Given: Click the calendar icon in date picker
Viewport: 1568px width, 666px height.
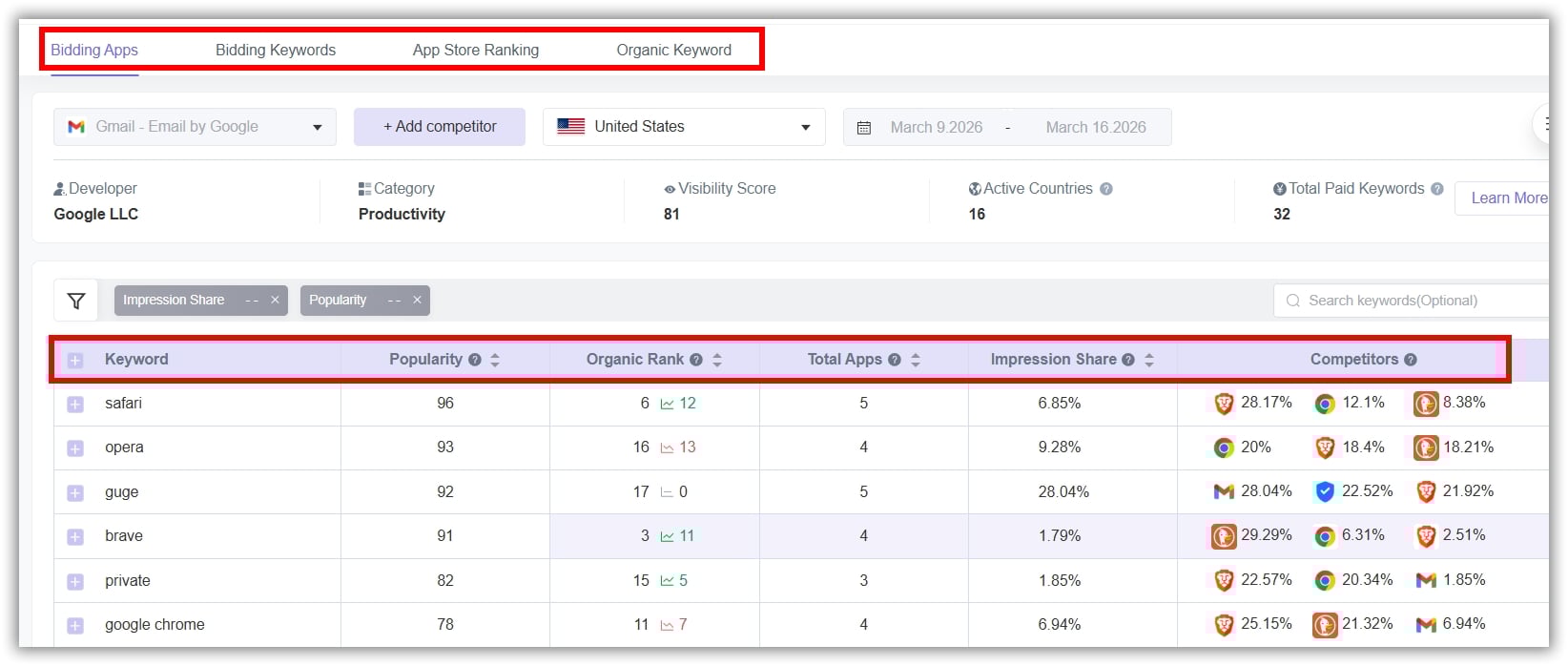Looking at the screenshot, I should 864,128.
